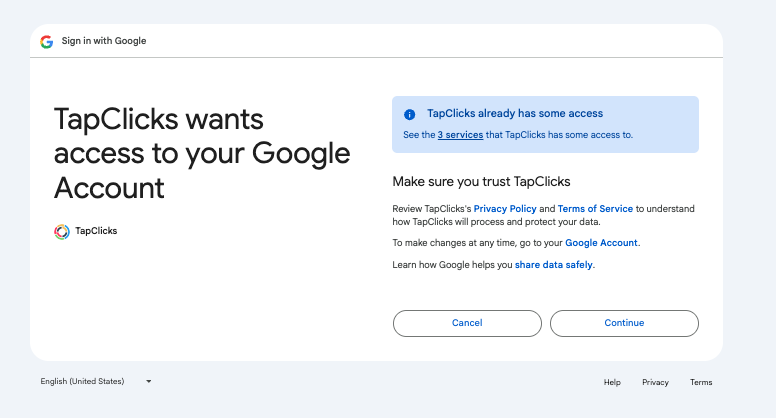
Task: Click the Google G logo
Action: pyautogui.click(x=47, y=42)
